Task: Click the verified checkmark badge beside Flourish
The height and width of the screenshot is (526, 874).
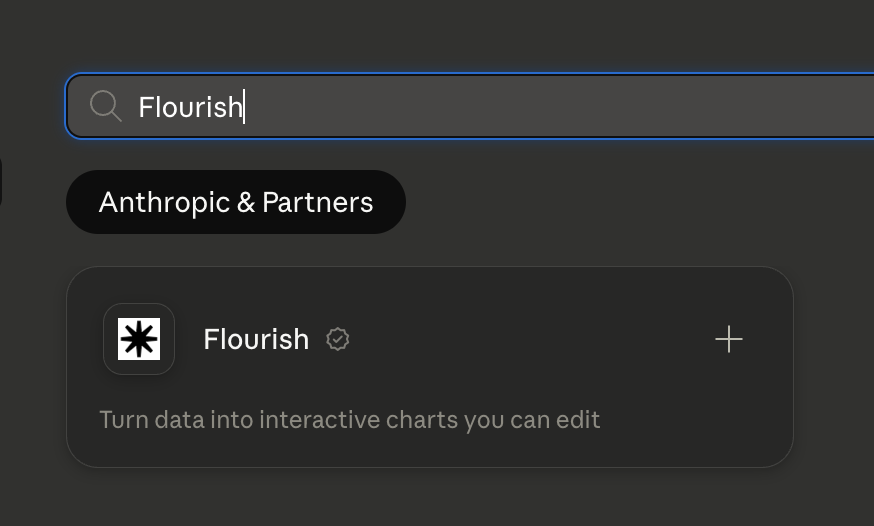Action: tap(338, 339)
